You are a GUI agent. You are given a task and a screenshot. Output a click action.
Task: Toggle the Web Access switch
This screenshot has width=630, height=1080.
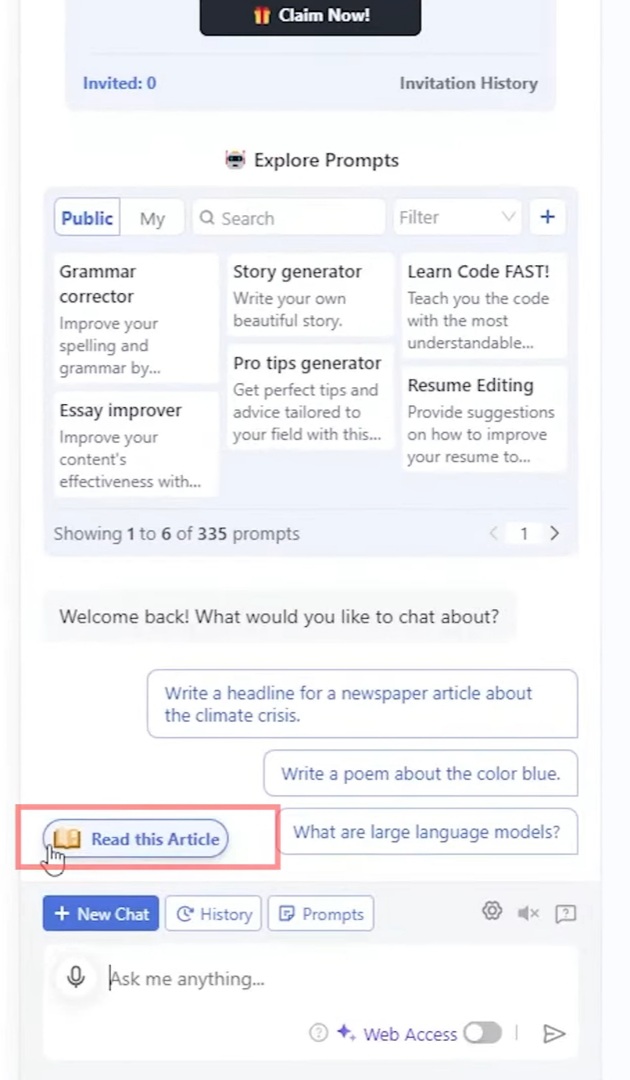tap(482, 1033)
